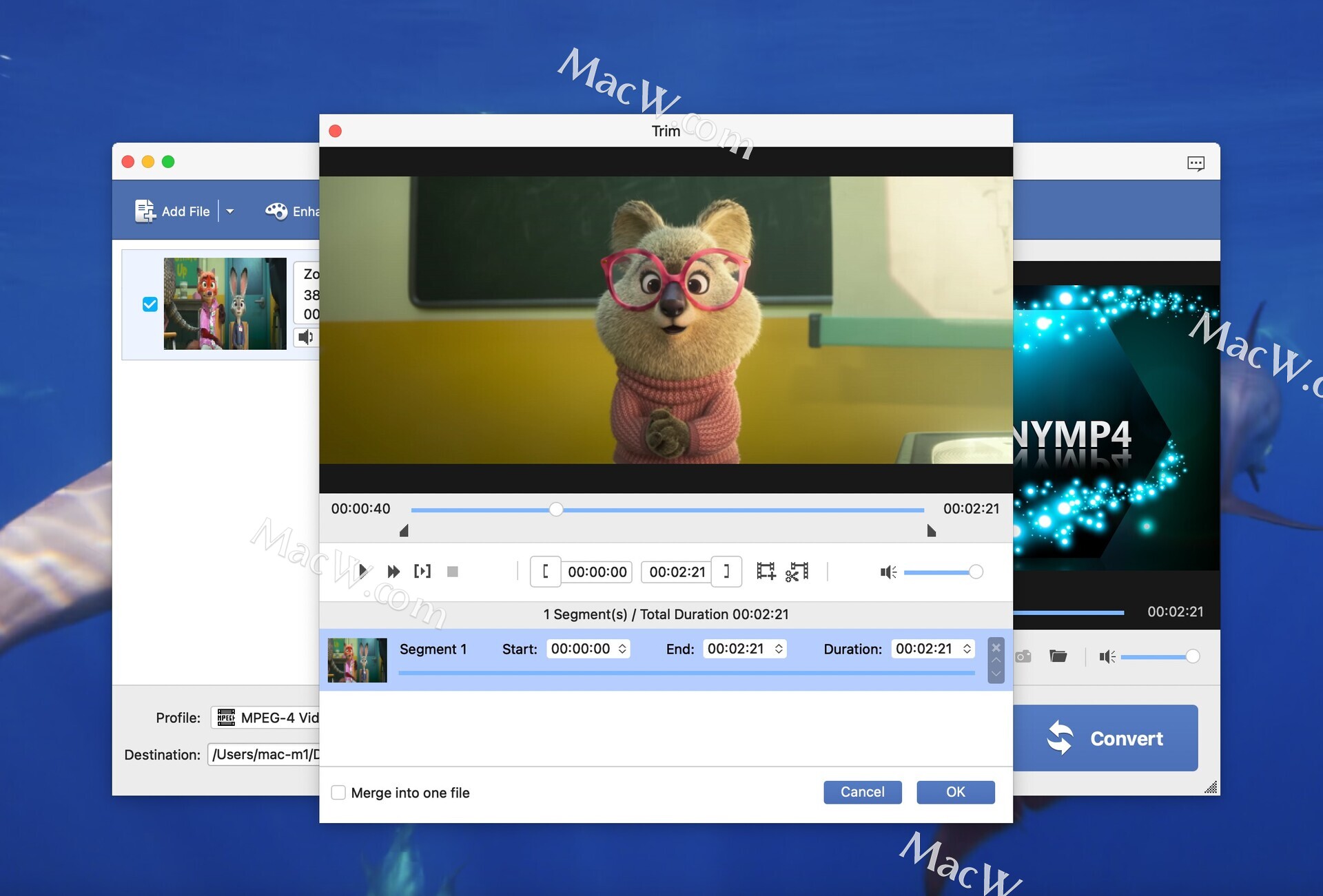
Task: Delete Segment 1 with X icon
Action: pos(996,647)
